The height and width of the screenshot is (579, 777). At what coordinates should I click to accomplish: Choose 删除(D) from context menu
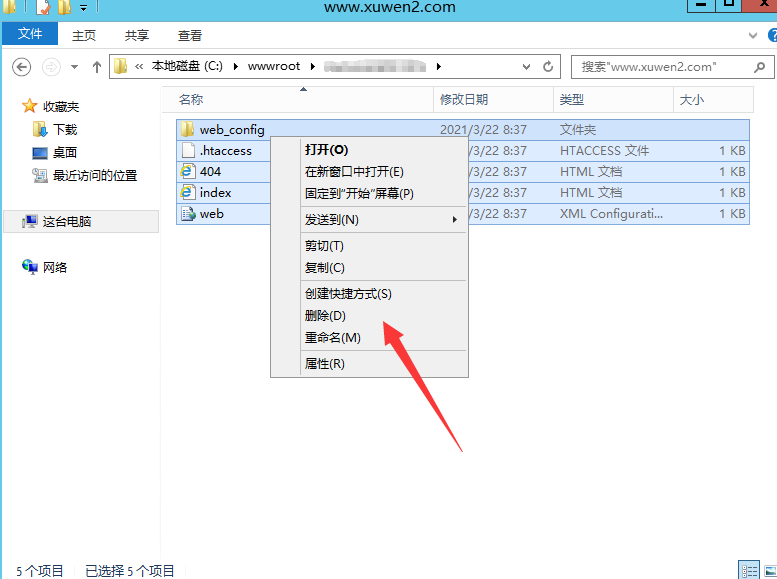pos(325,316)
